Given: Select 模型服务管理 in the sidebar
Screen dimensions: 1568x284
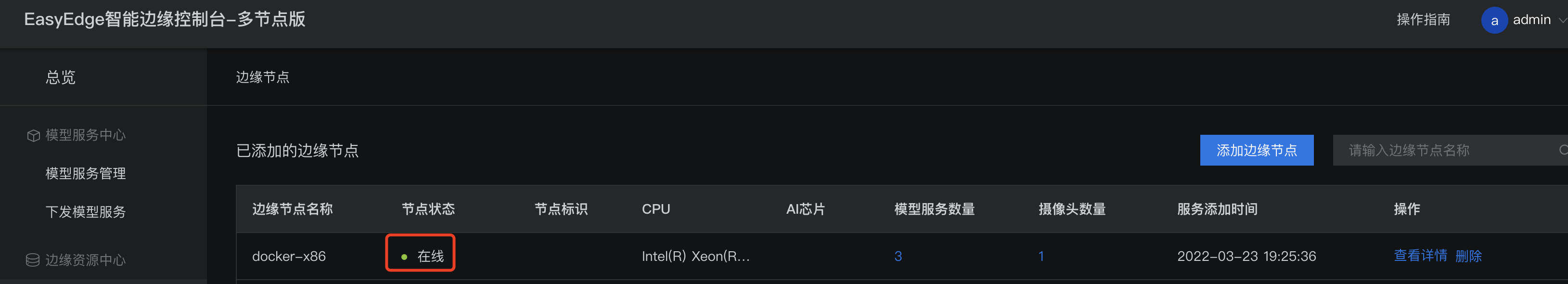Looking at the screenshot, I should pos(85,174).
